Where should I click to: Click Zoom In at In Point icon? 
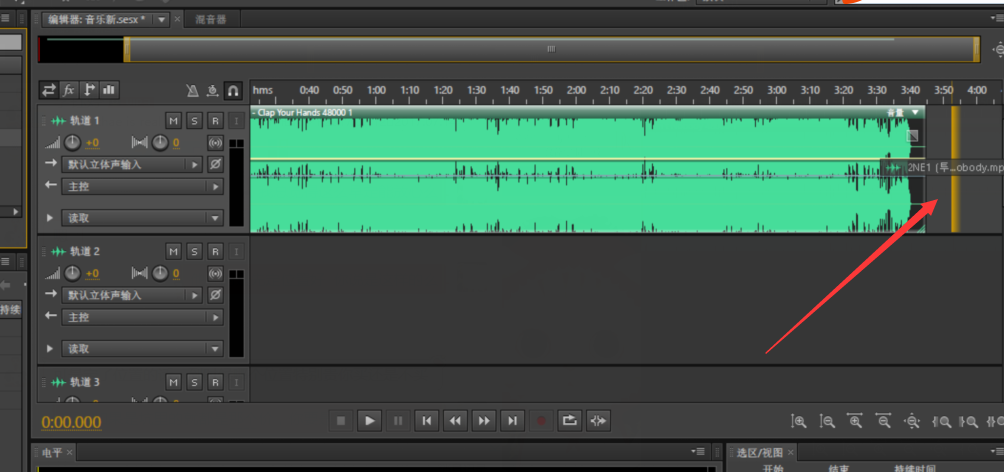(x=941, y=421)
